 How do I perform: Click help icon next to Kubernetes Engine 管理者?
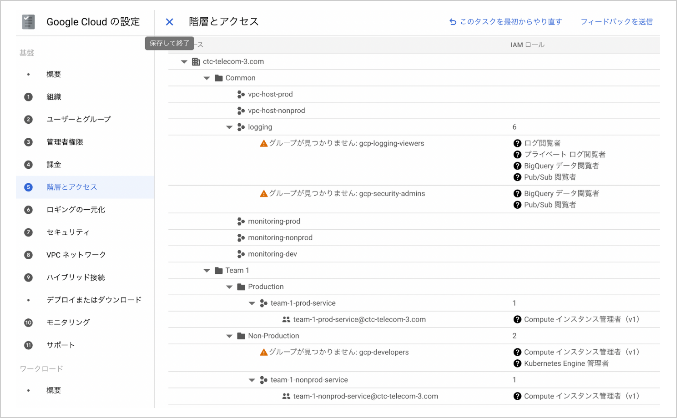tap(517, 364)
